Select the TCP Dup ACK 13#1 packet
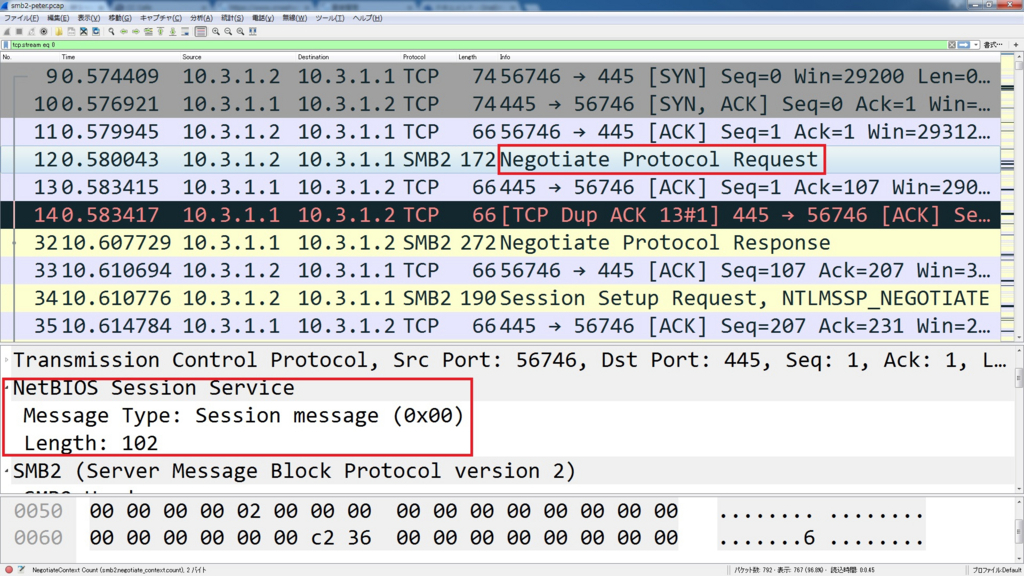This screenshot has height=576, width=1024. pos(500,215)
